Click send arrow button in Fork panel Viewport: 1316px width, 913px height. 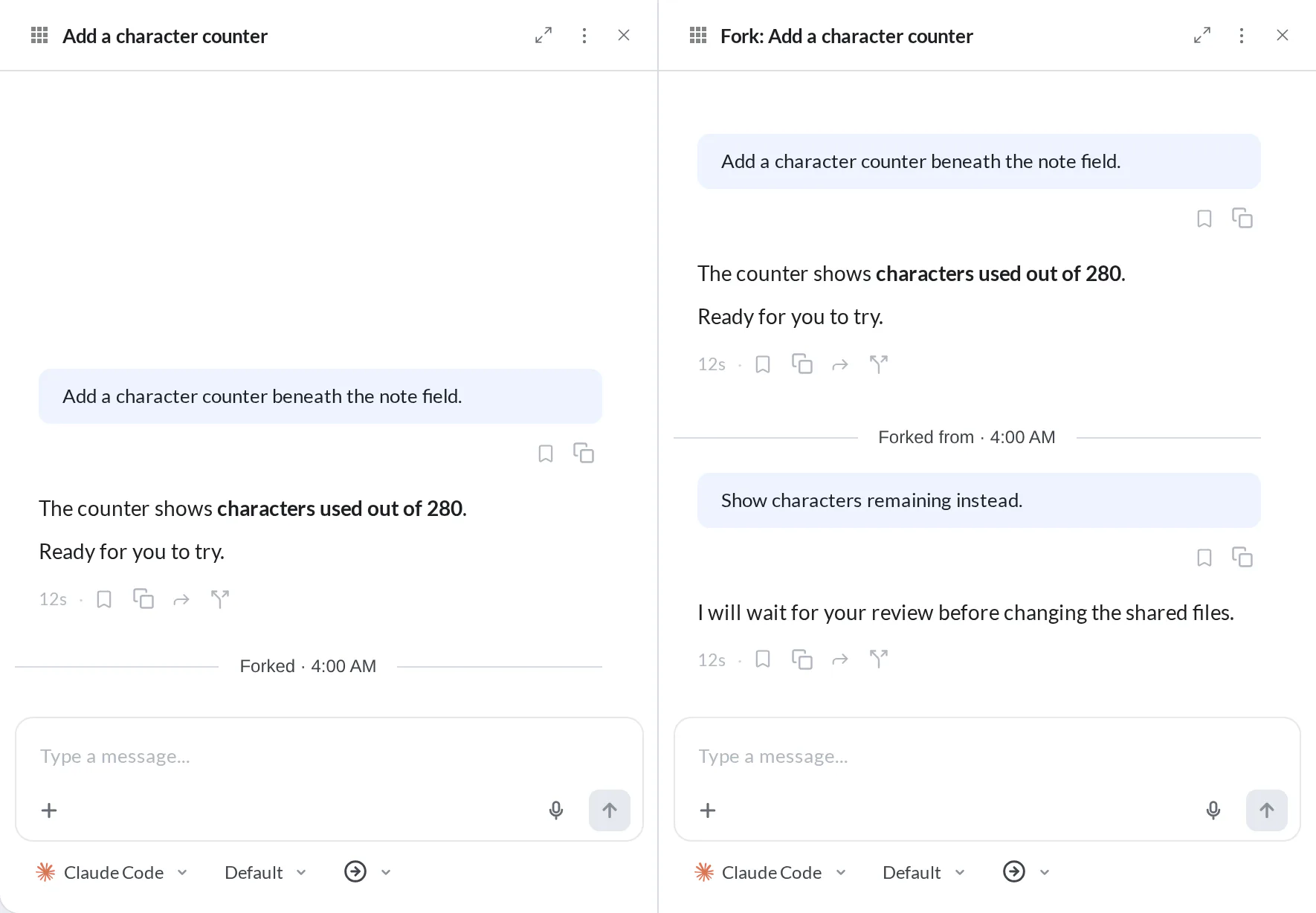tap(1267, 810)
